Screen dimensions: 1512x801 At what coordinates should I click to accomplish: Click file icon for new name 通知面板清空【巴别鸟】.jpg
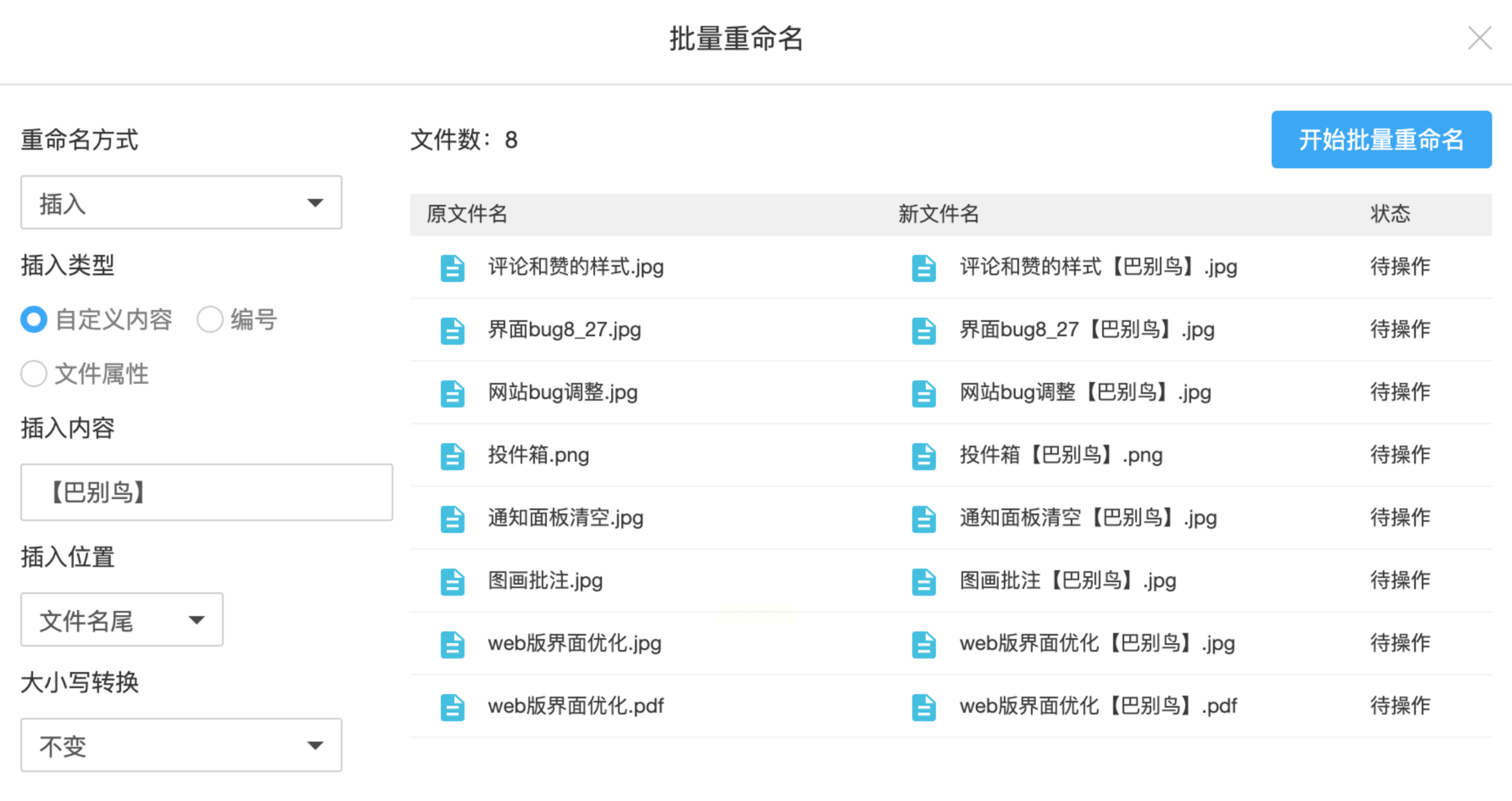pyautogui.click(x=923, y=519)
